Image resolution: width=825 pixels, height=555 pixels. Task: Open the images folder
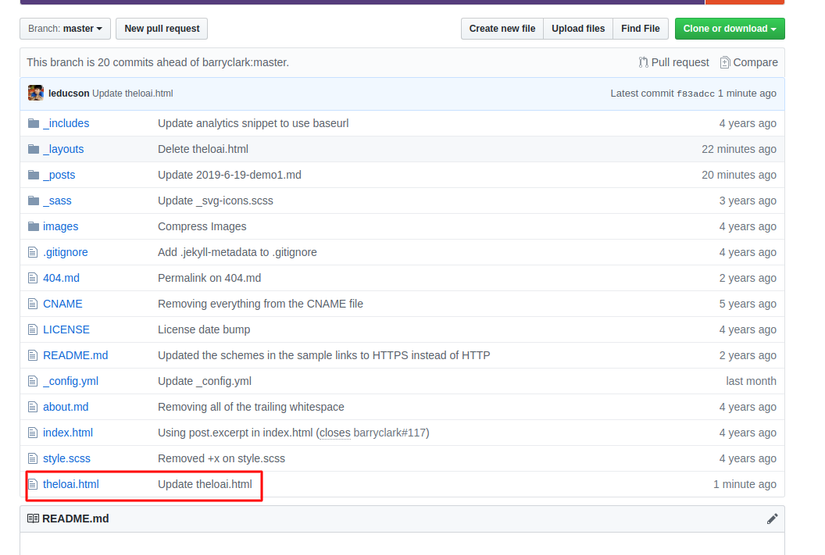(61, 226)
